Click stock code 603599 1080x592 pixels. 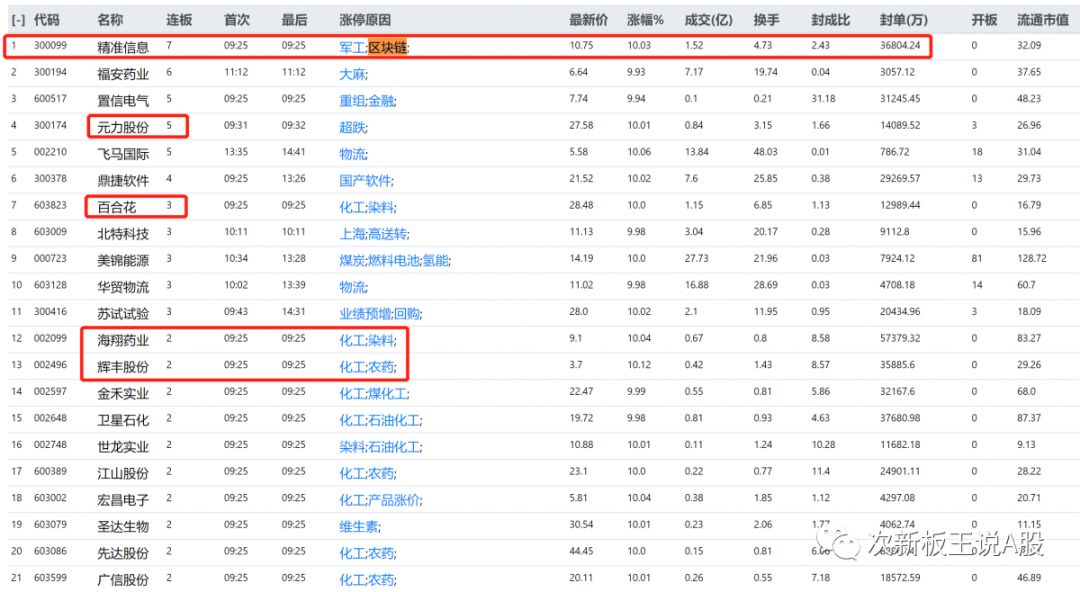(x=50, y=578)
